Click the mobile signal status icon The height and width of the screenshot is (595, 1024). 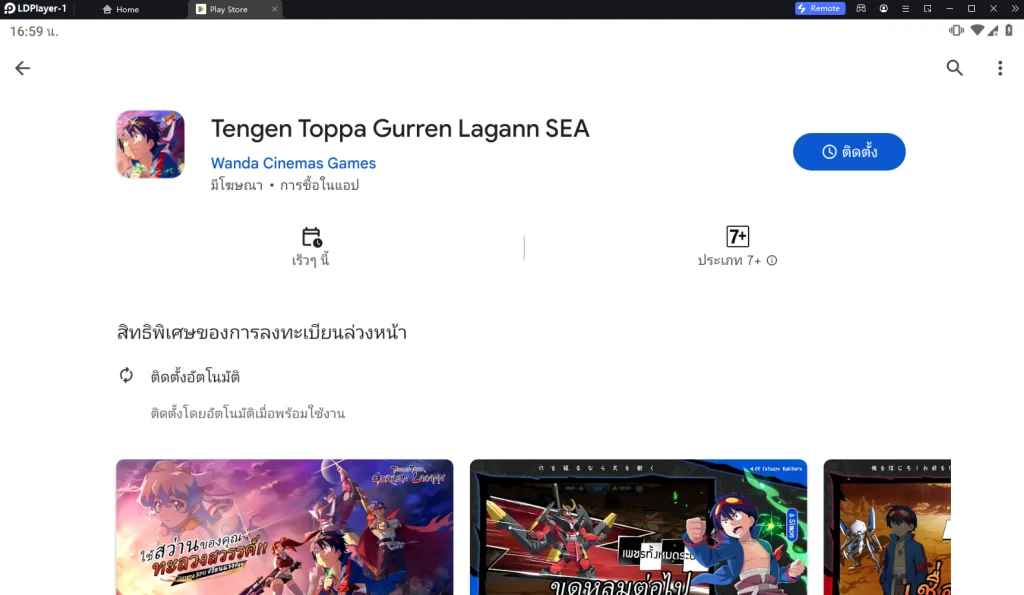click(993, 30)
